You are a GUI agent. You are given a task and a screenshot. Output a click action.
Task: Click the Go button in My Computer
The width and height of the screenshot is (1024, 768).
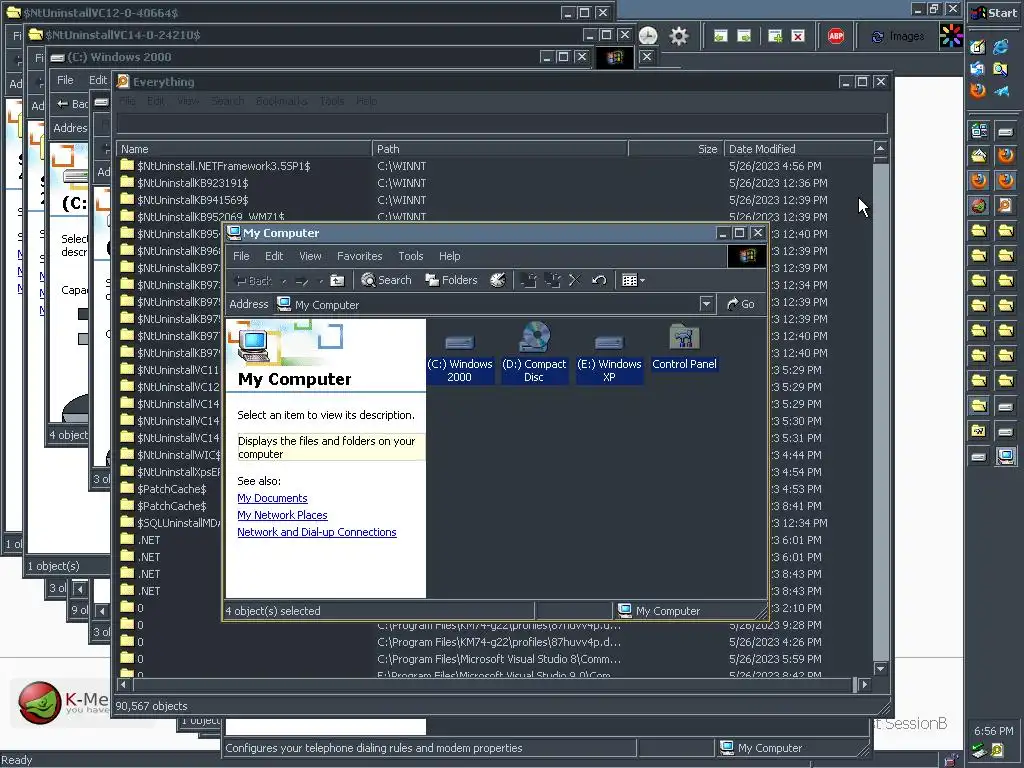(x=741, y=304)
